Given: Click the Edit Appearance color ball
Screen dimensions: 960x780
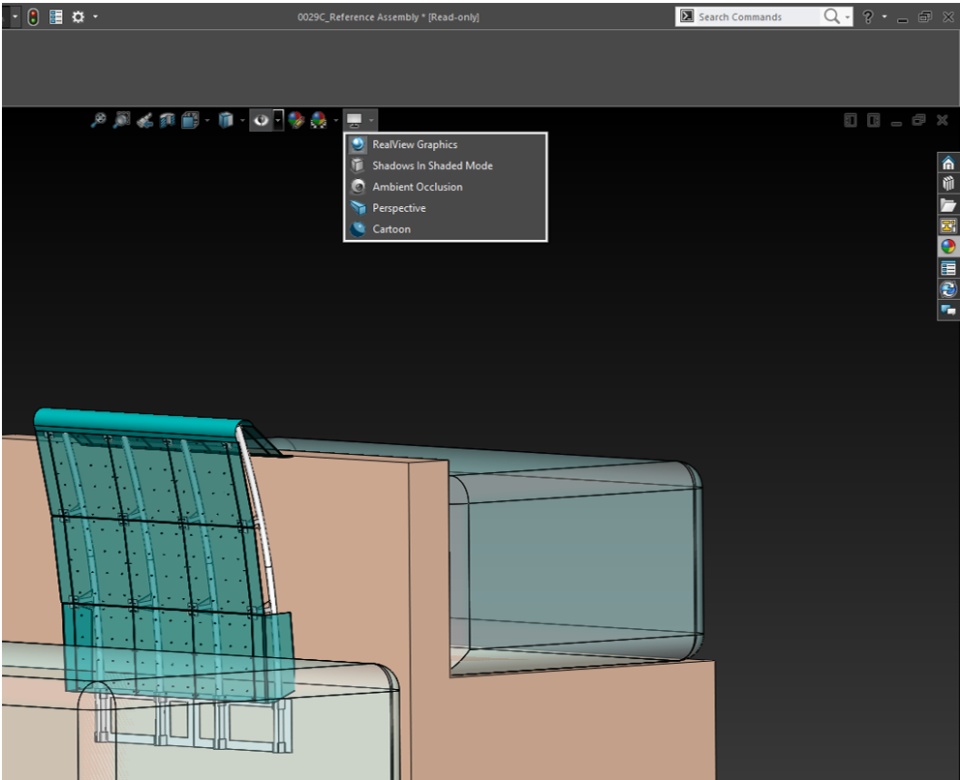Looking at the screenshot, I should [296, 120].
